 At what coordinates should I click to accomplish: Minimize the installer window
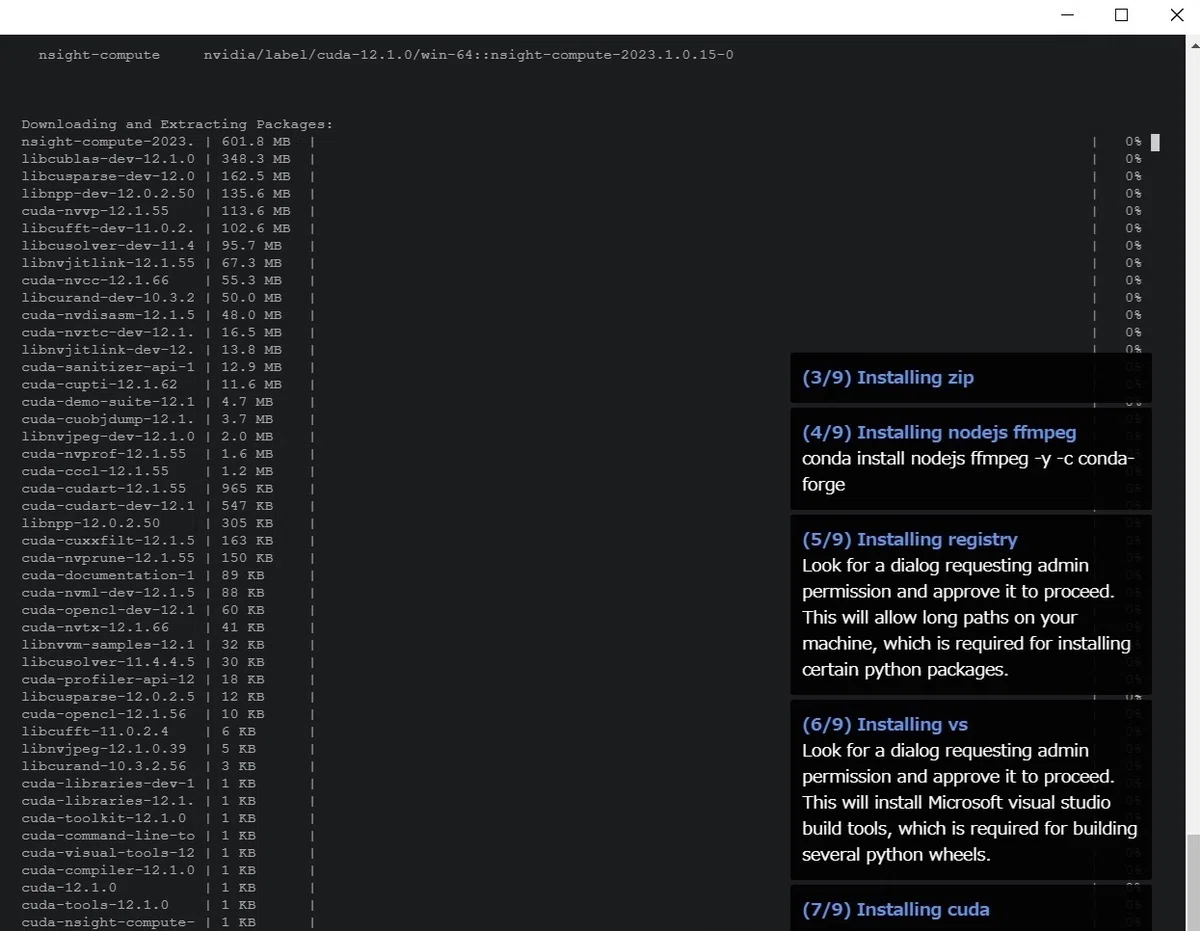click(1066, 15)
